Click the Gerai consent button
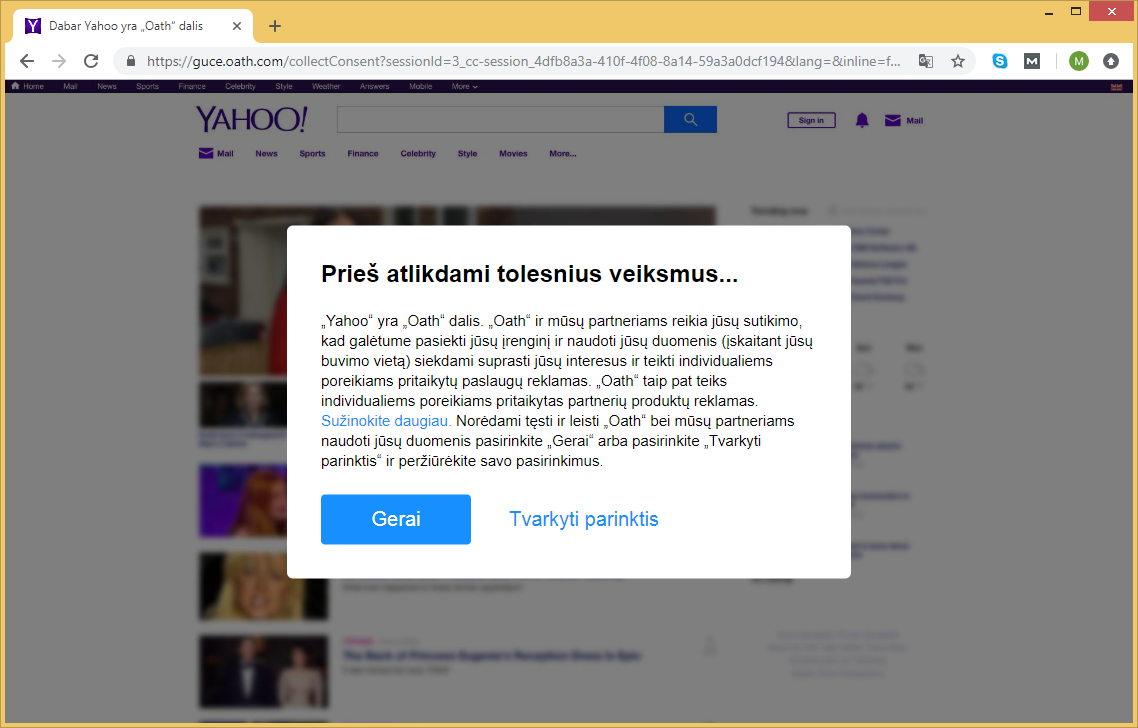Image resolution: width=1138 pixels, height=728 pixels. (x=395, y=519)
